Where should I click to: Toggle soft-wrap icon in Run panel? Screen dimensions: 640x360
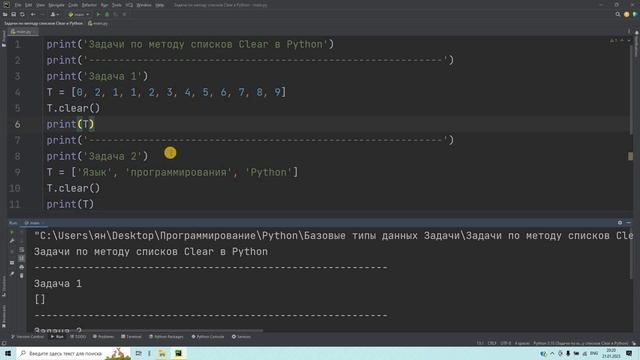click(22, 249)
